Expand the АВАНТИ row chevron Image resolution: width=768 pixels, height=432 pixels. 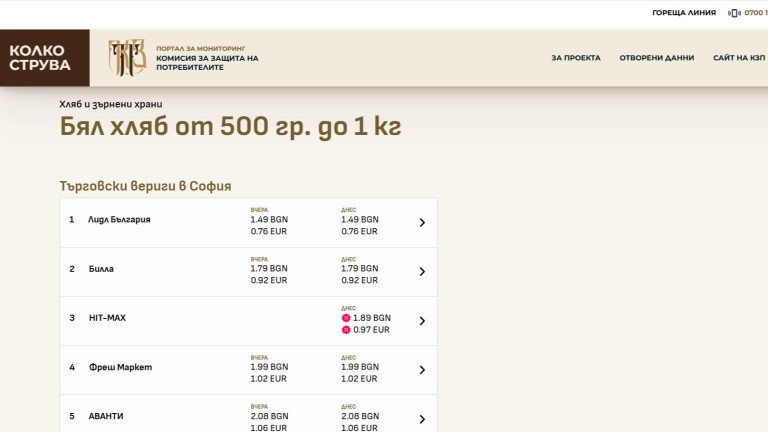[x=421, y=419]
